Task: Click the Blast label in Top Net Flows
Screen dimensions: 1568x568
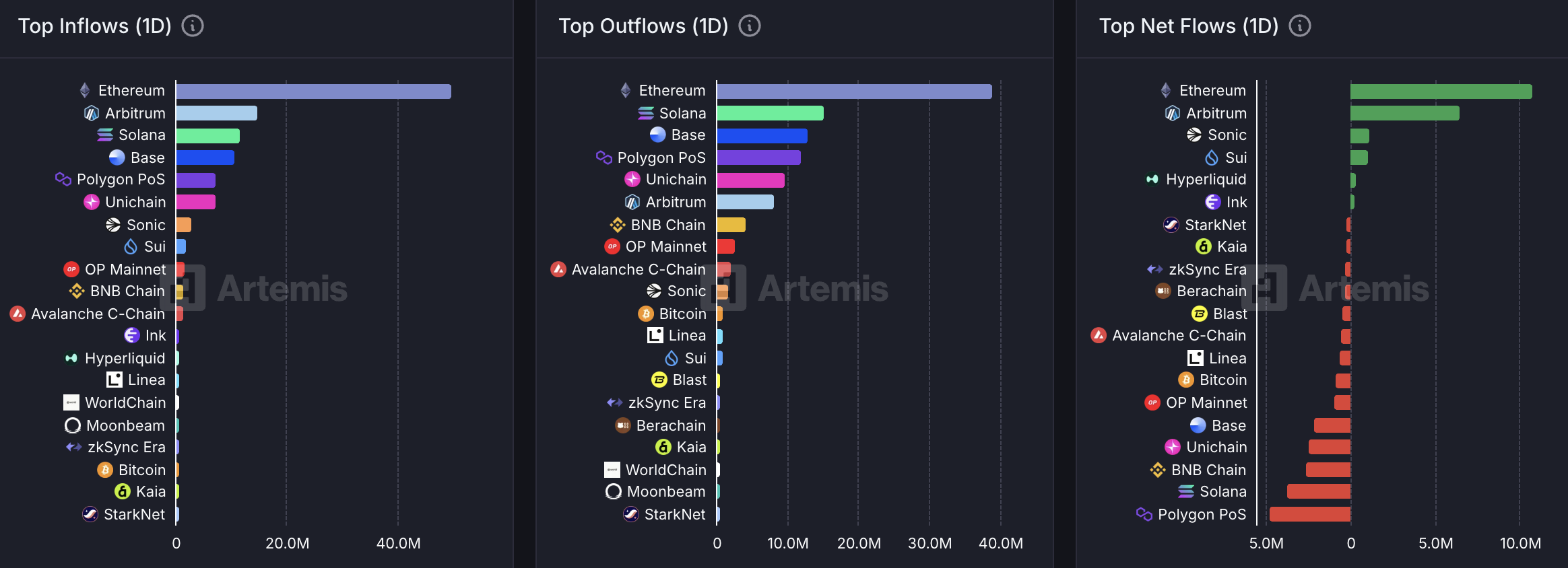Action: point(1230,314)
